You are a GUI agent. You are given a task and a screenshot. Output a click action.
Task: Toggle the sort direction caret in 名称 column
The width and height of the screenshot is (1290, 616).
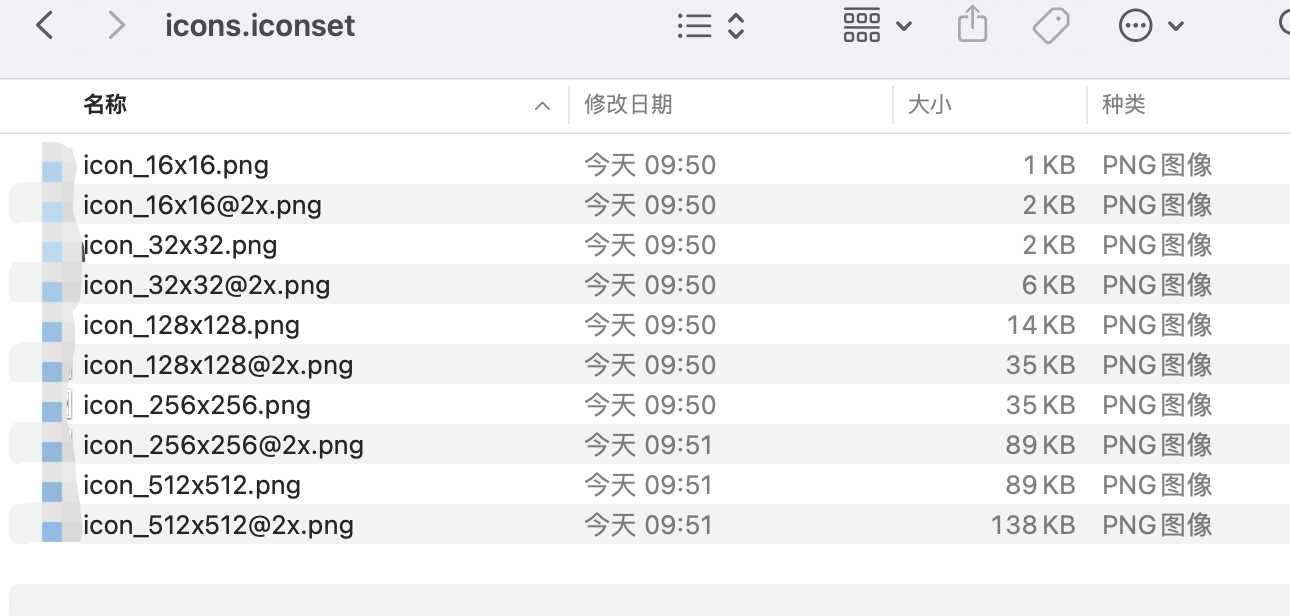pyautogui.click(x=543, y=105)
